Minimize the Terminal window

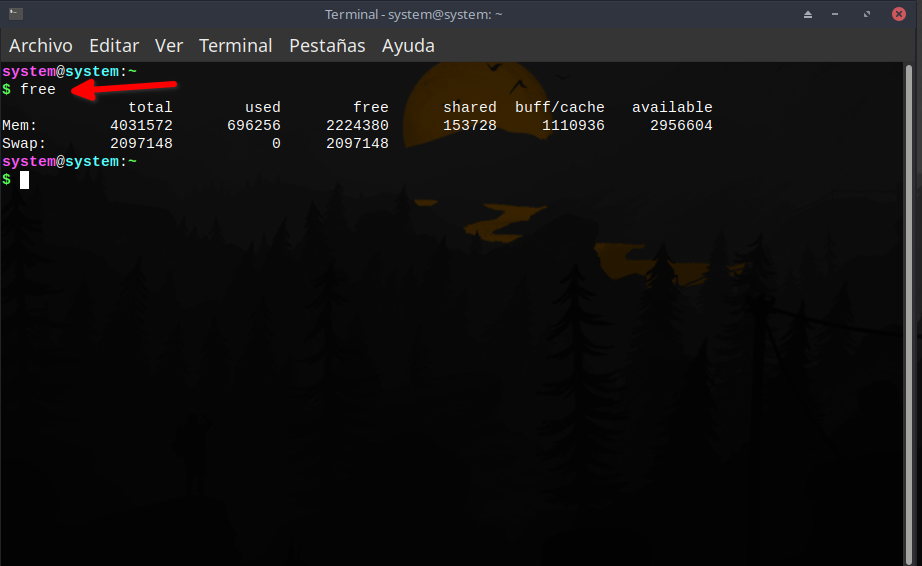[835, 14]
